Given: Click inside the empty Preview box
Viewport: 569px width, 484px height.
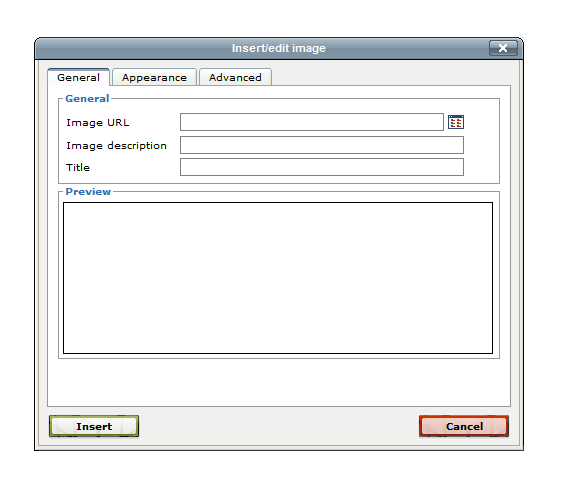Looking at the screenshot, I should coord(278,278).
